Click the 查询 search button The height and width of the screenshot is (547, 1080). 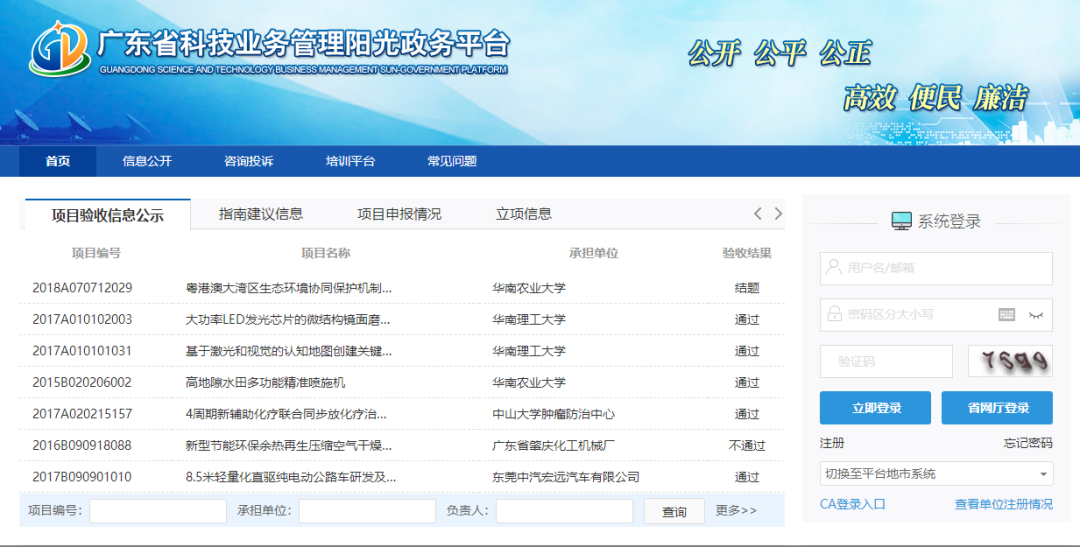674,512
